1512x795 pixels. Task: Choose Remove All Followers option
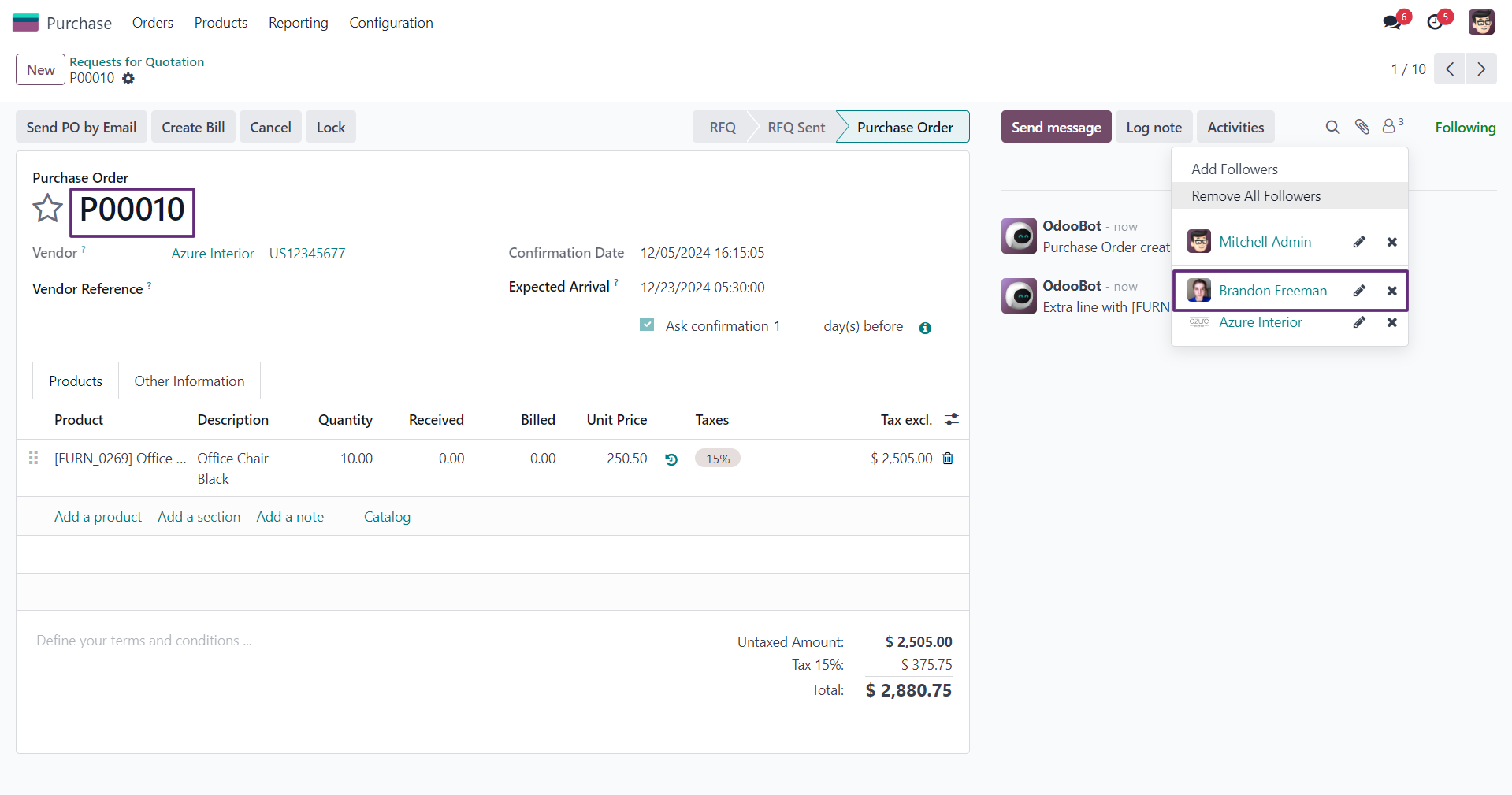[x=1289, y=196]
